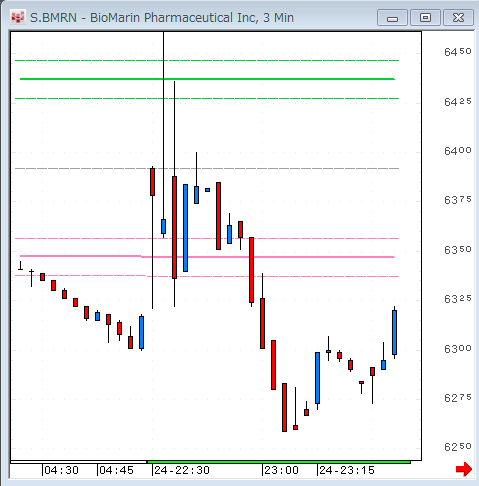Click the 63.00 price axis label
The height and width of the screenshot is (486, 479).
pyautogui.click(x=458, y=348)
